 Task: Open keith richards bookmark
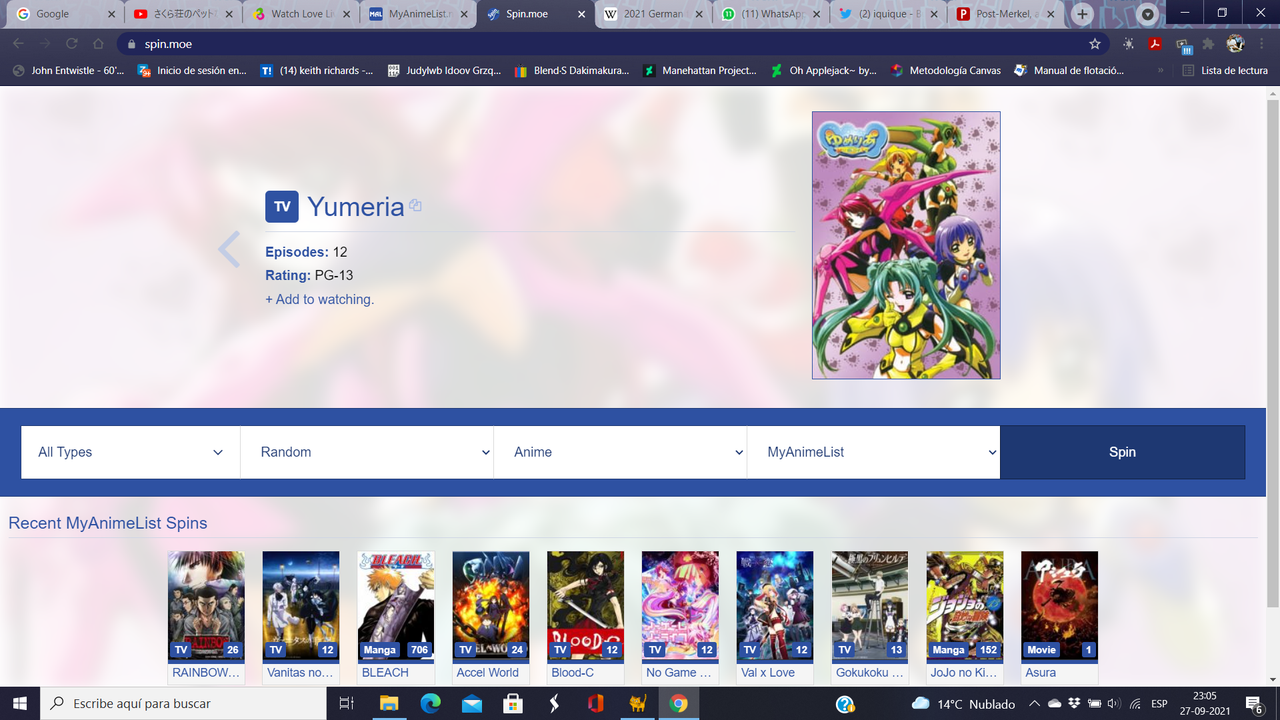(x=317, y=71)
